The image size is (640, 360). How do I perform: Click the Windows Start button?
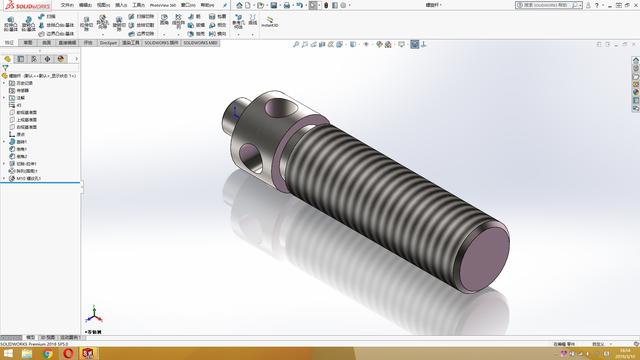8,353
